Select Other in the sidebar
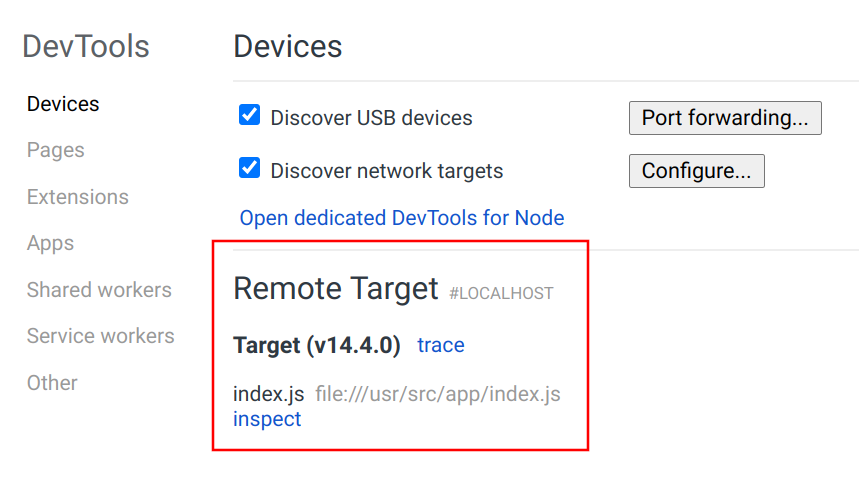Viewport: 859px width, 498px height. pyautogui.click(x=52, y=383)
